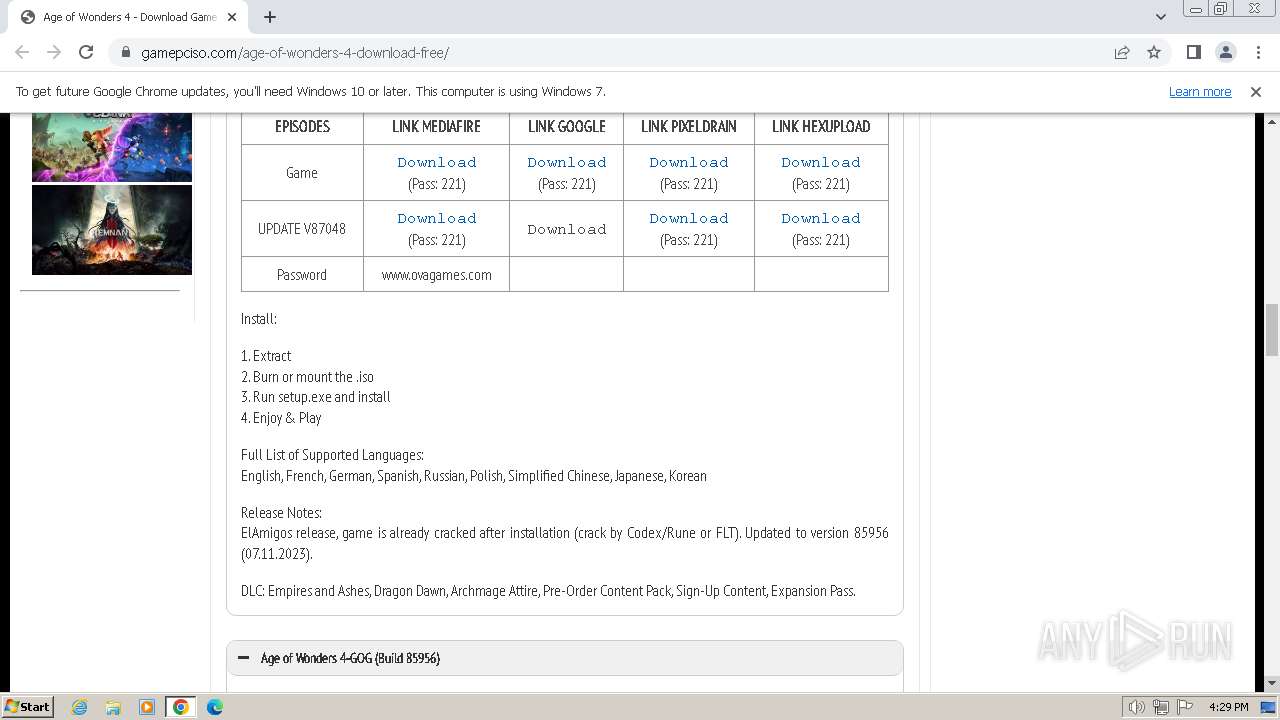
Task: Reload the current page
Action: tap(86, 52)
